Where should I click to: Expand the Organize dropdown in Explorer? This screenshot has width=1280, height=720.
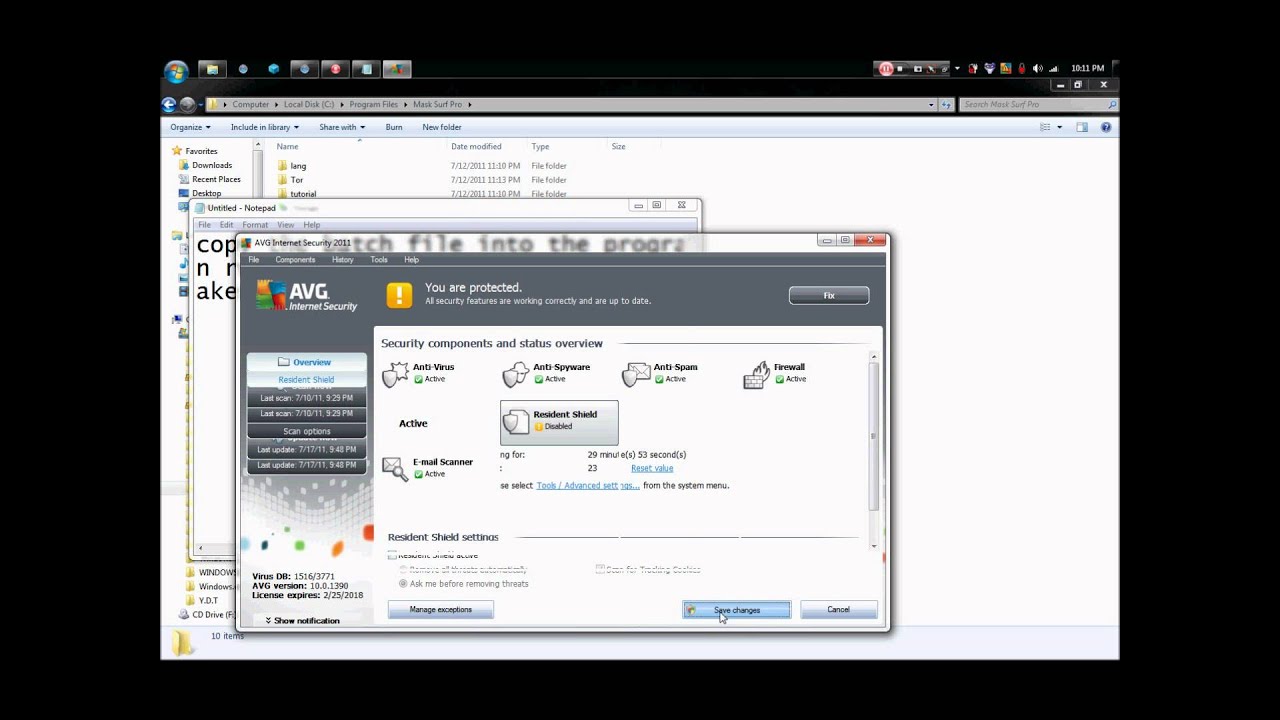(190, 127)
